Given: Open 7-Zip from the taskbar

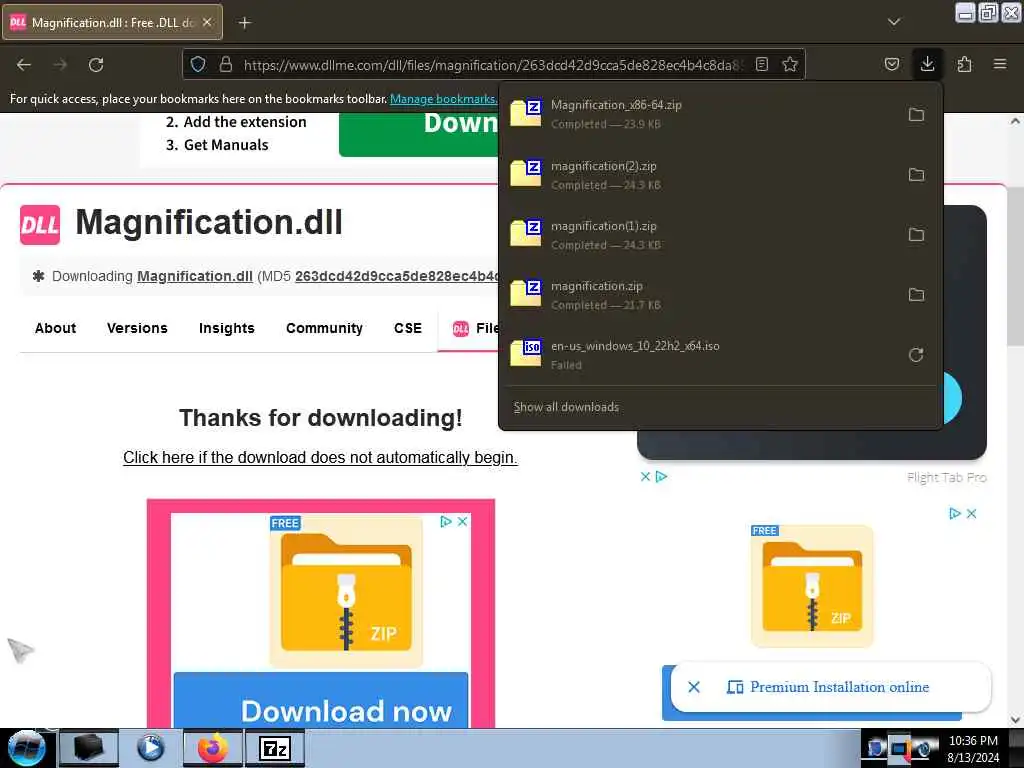Looking at the screenshot, I should tap(275, 748).
